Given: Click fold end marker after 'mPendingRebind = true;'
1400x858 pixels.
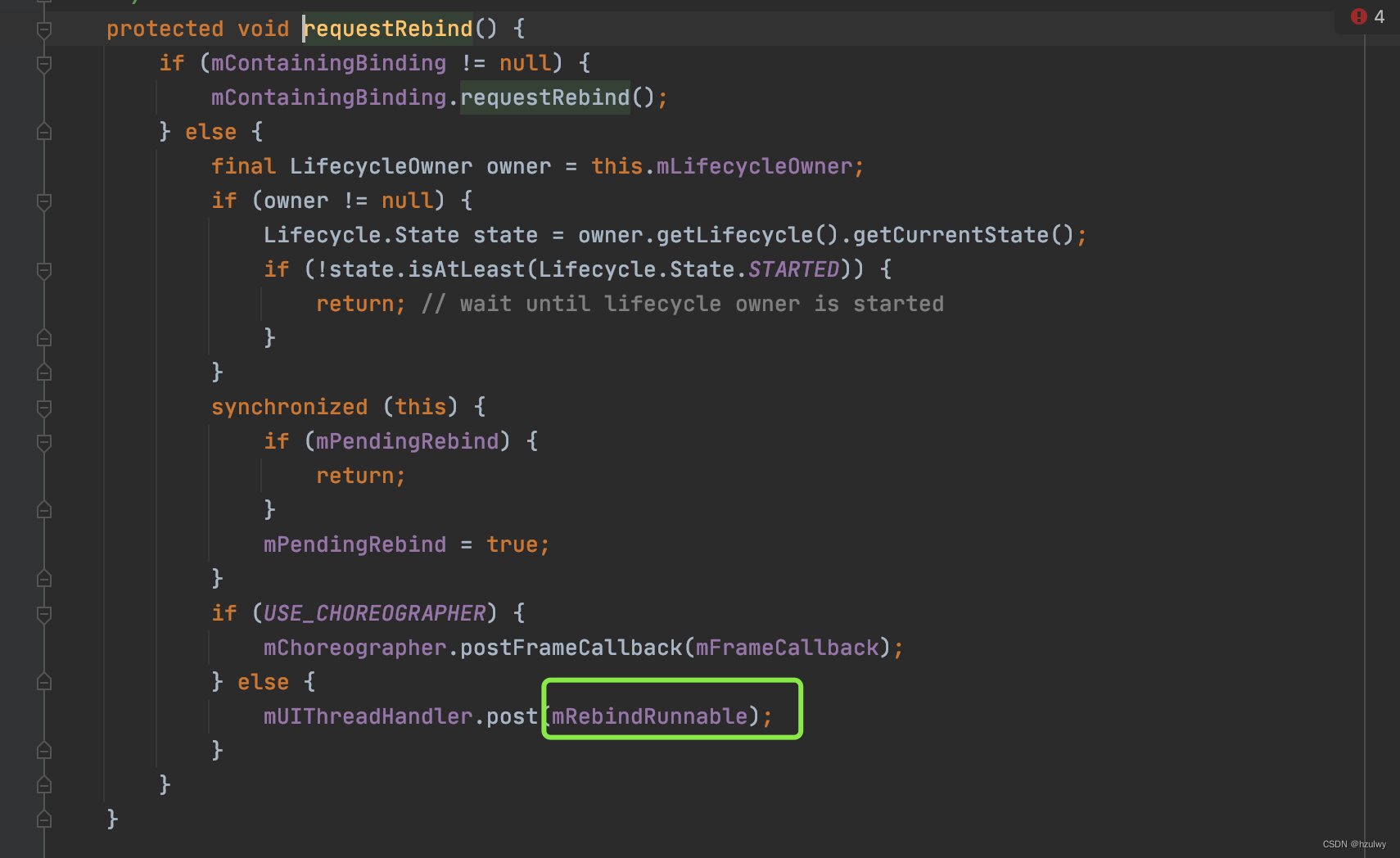Looking at the screenshot, I should [44, 579].
